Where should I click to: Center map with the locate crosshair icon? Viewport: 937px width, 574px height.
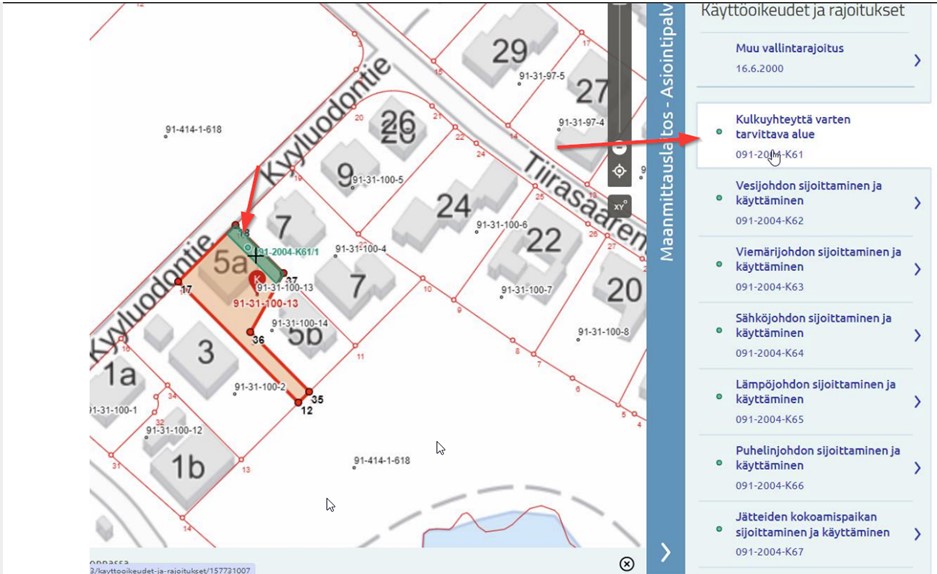pos(619,171)
